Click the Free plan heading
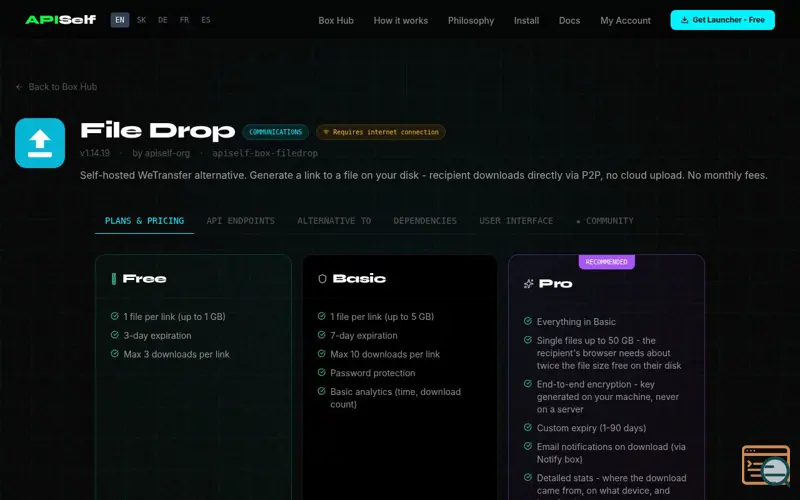This screenshot has height=500, width=800. click(144, 279)
